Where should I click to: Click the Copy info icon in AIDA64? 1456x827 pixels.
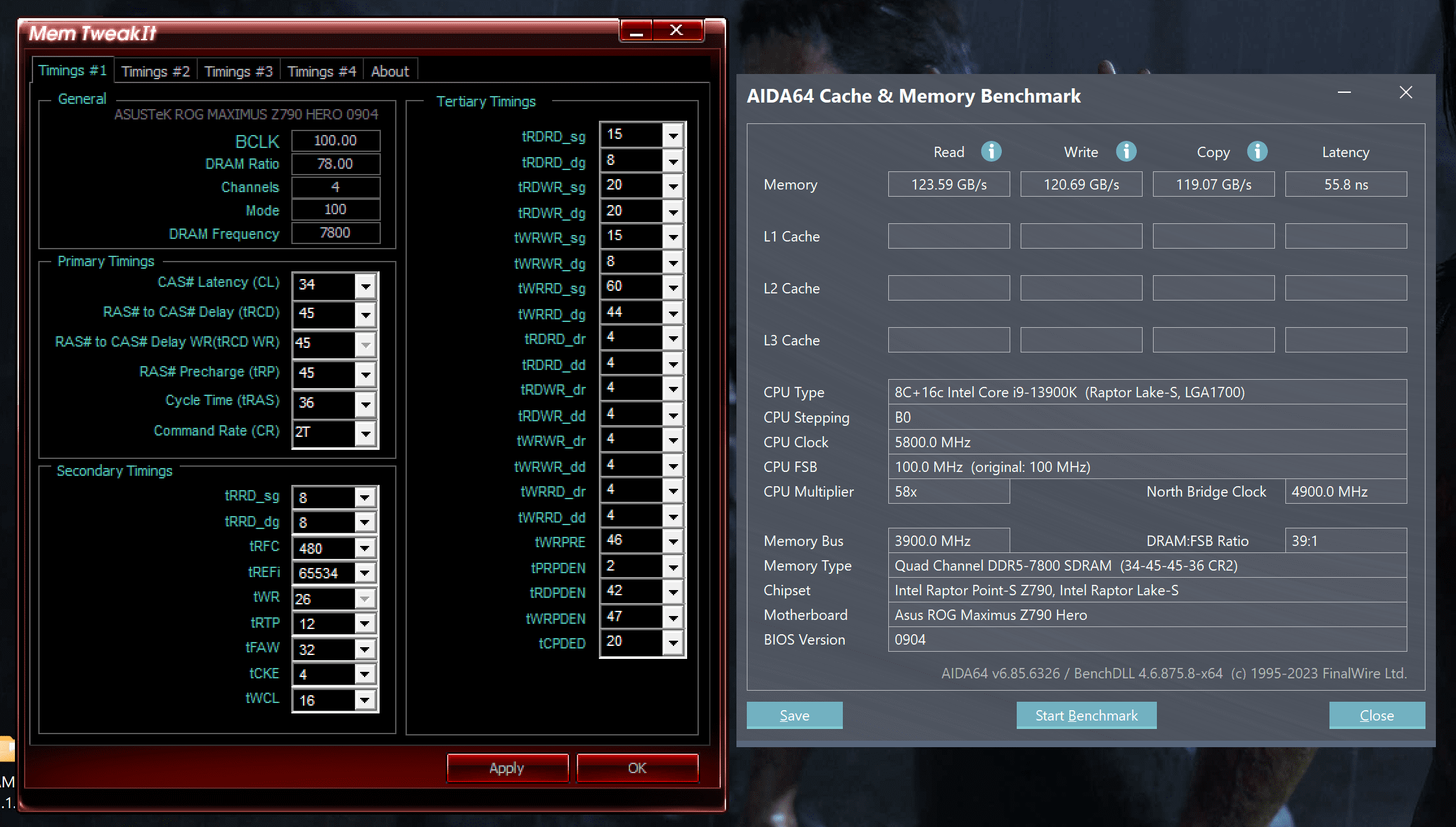1257,151
